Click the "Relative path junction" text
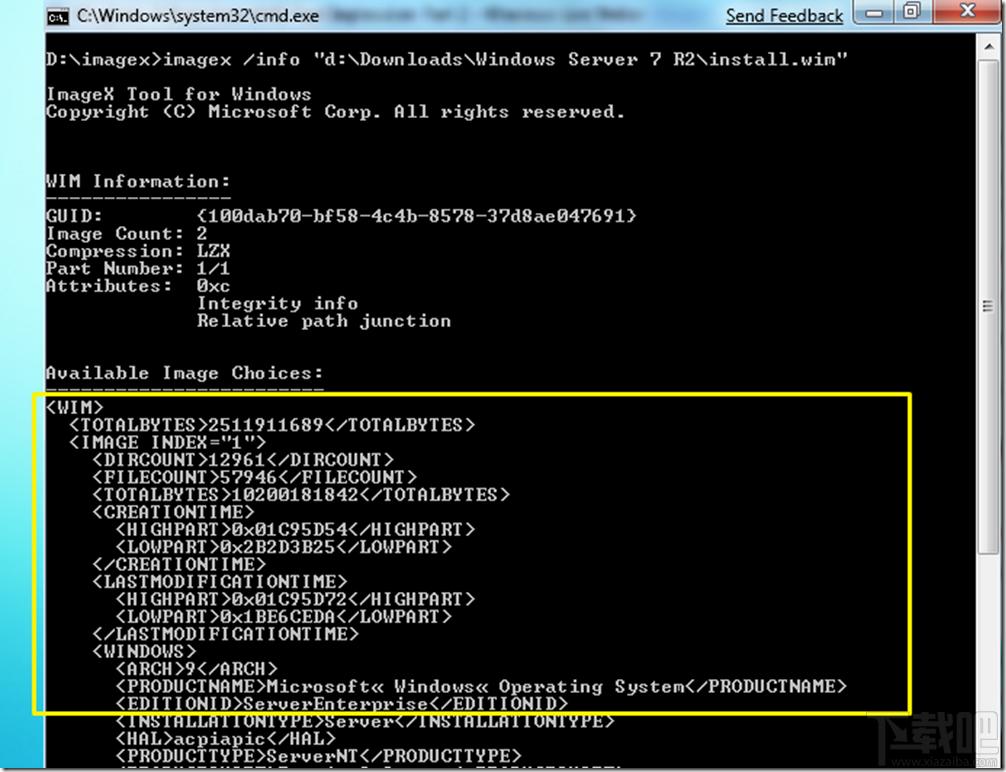The width and height of the screenshot is (1006, 772). click(x=324, y=321)
